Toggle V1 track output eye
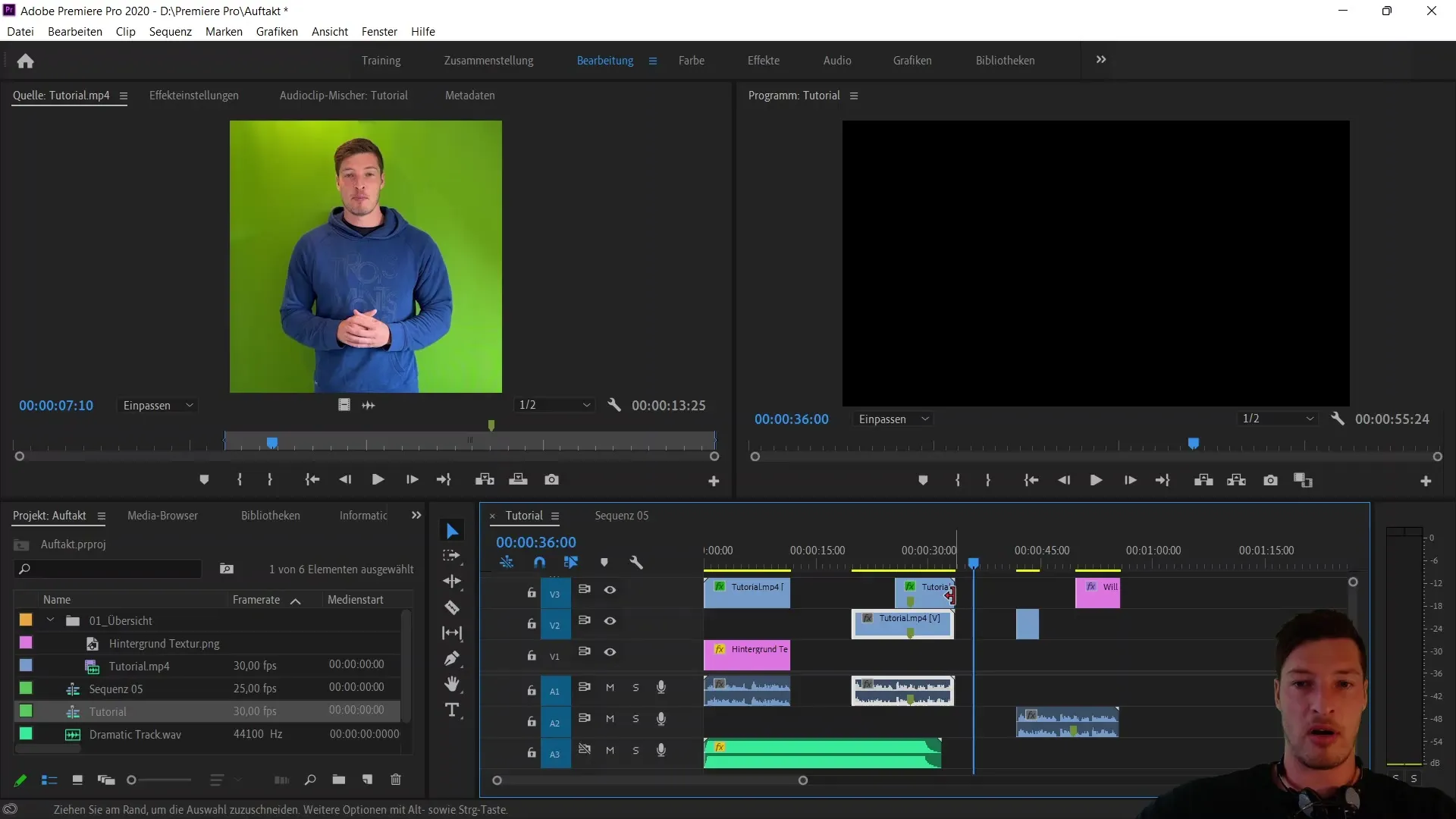This screenshot has height=819, width=1456. point(610,652)
